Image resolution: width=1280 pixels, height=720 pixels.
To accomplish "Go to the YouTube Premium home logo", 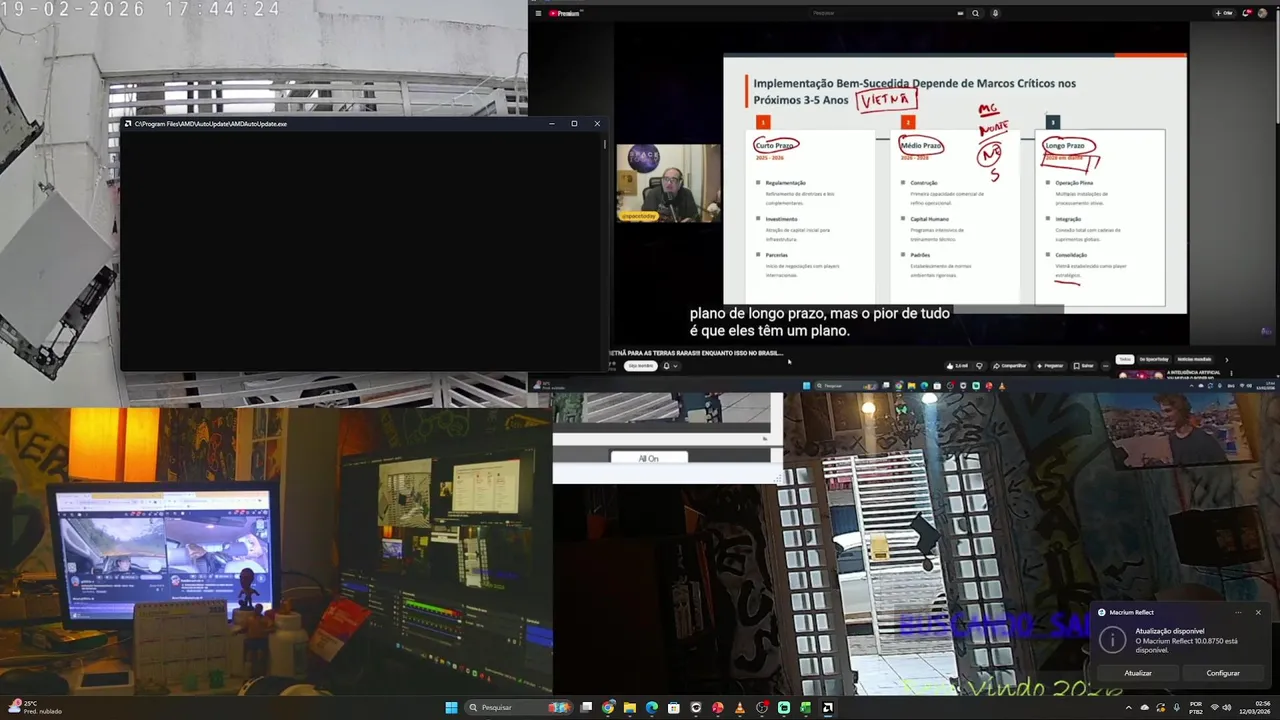I will click(x=565, y=13).
